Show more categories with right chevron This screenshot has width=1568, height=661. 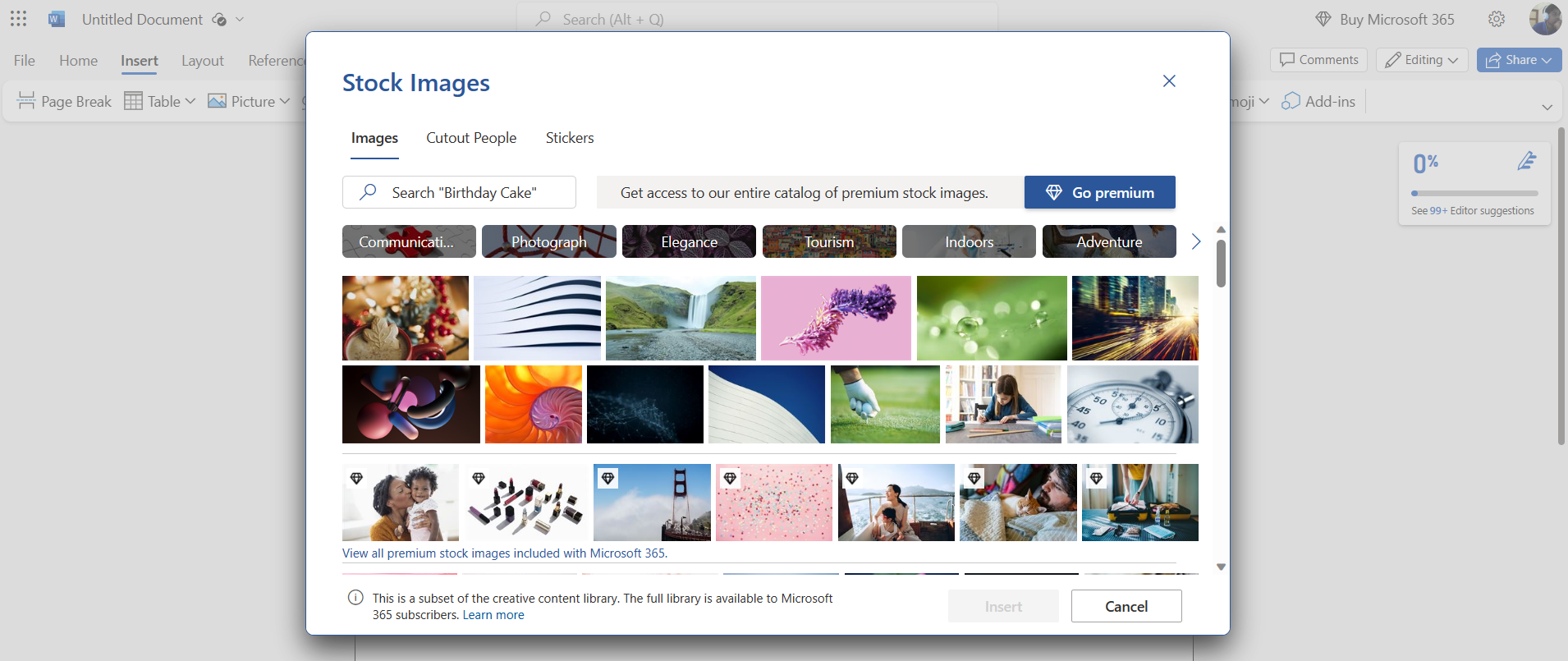pyautogui.click(x=1195, y=241)
